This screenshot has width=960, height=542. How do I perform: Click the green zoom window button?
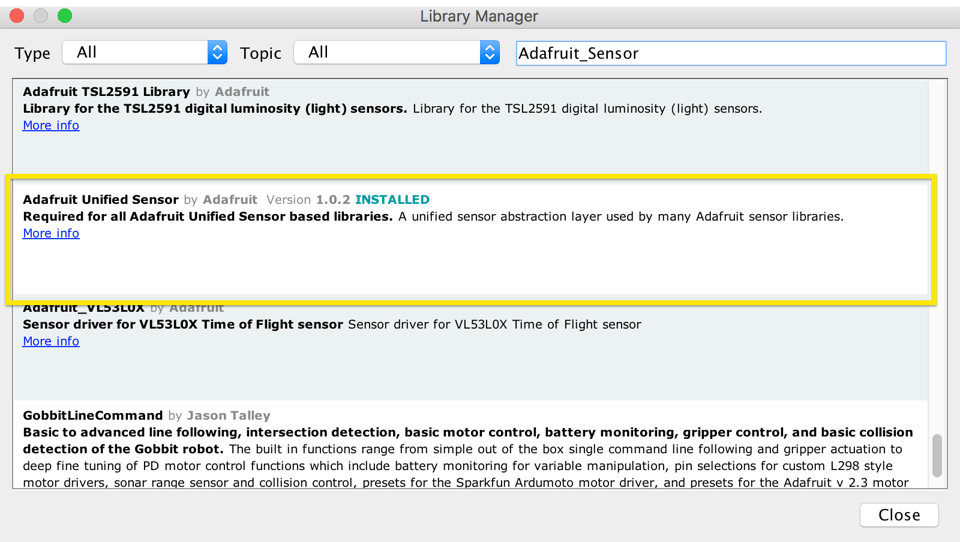coord(64,16)
